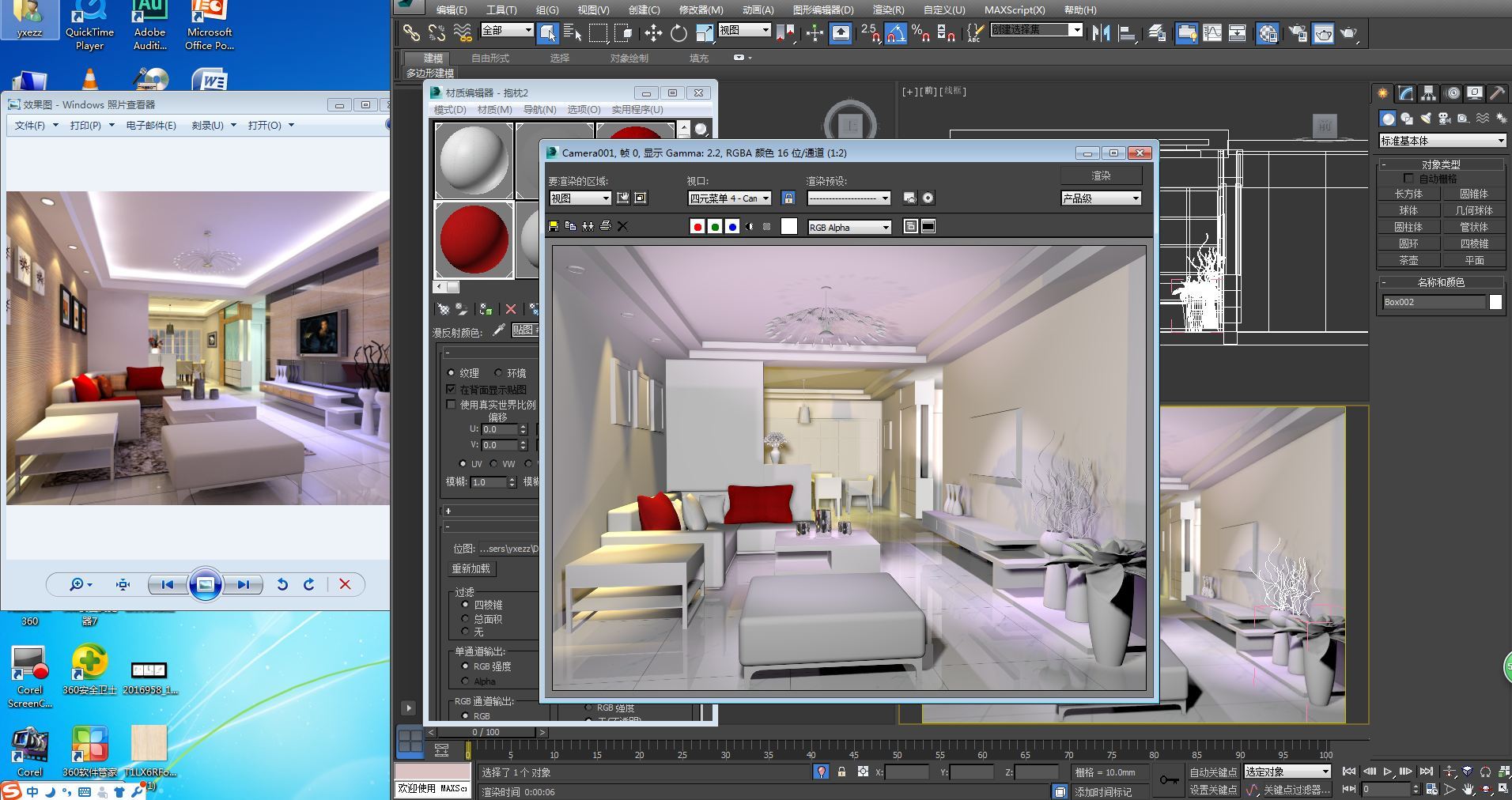The width and height of the screenshot is (1512, 800).
Task: Open Render Setup teapot icon
Action: click(1298, 32)
